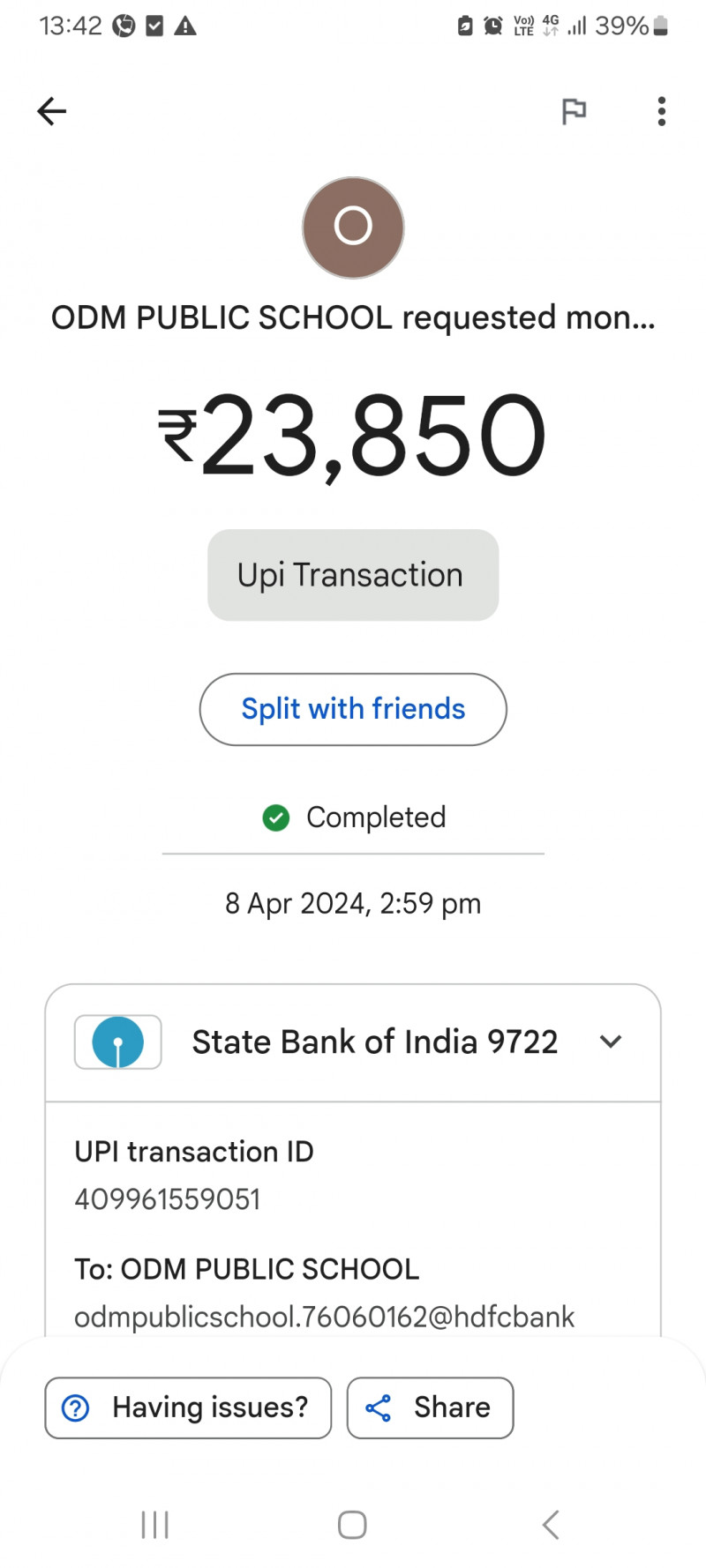Tap the flag report icon
The width and height of the screenshot is (706, 1568).
click(x=574, y=111)
